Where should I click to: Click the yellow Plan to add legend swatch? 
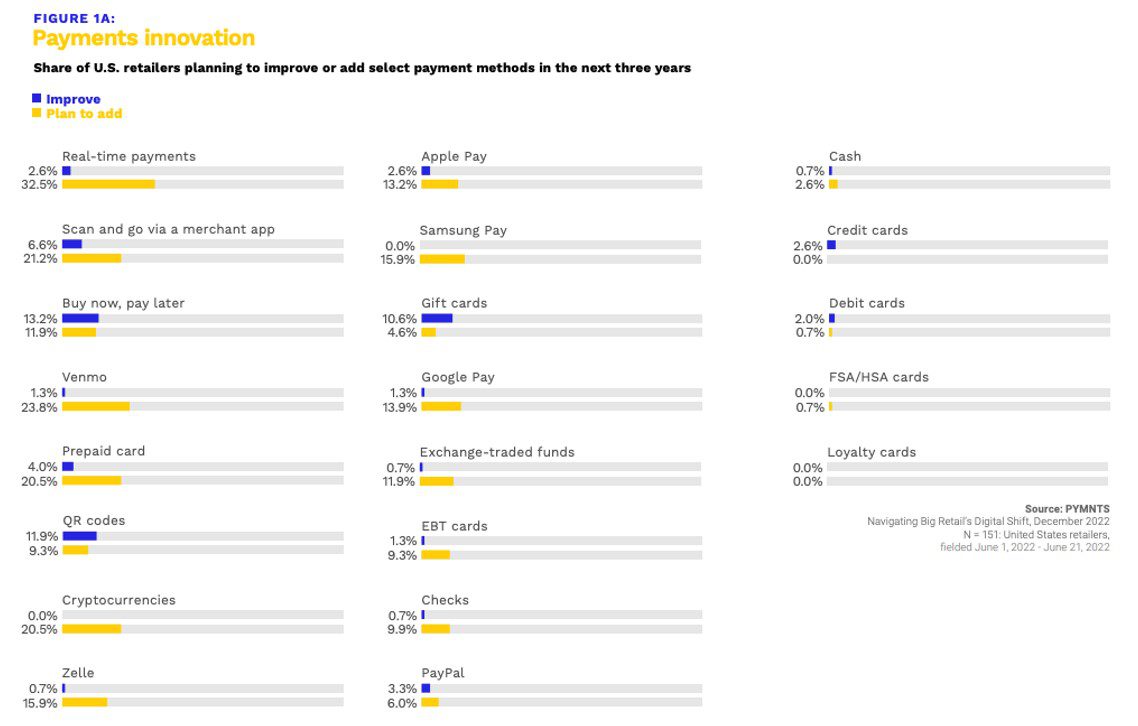tap(37, 113)
